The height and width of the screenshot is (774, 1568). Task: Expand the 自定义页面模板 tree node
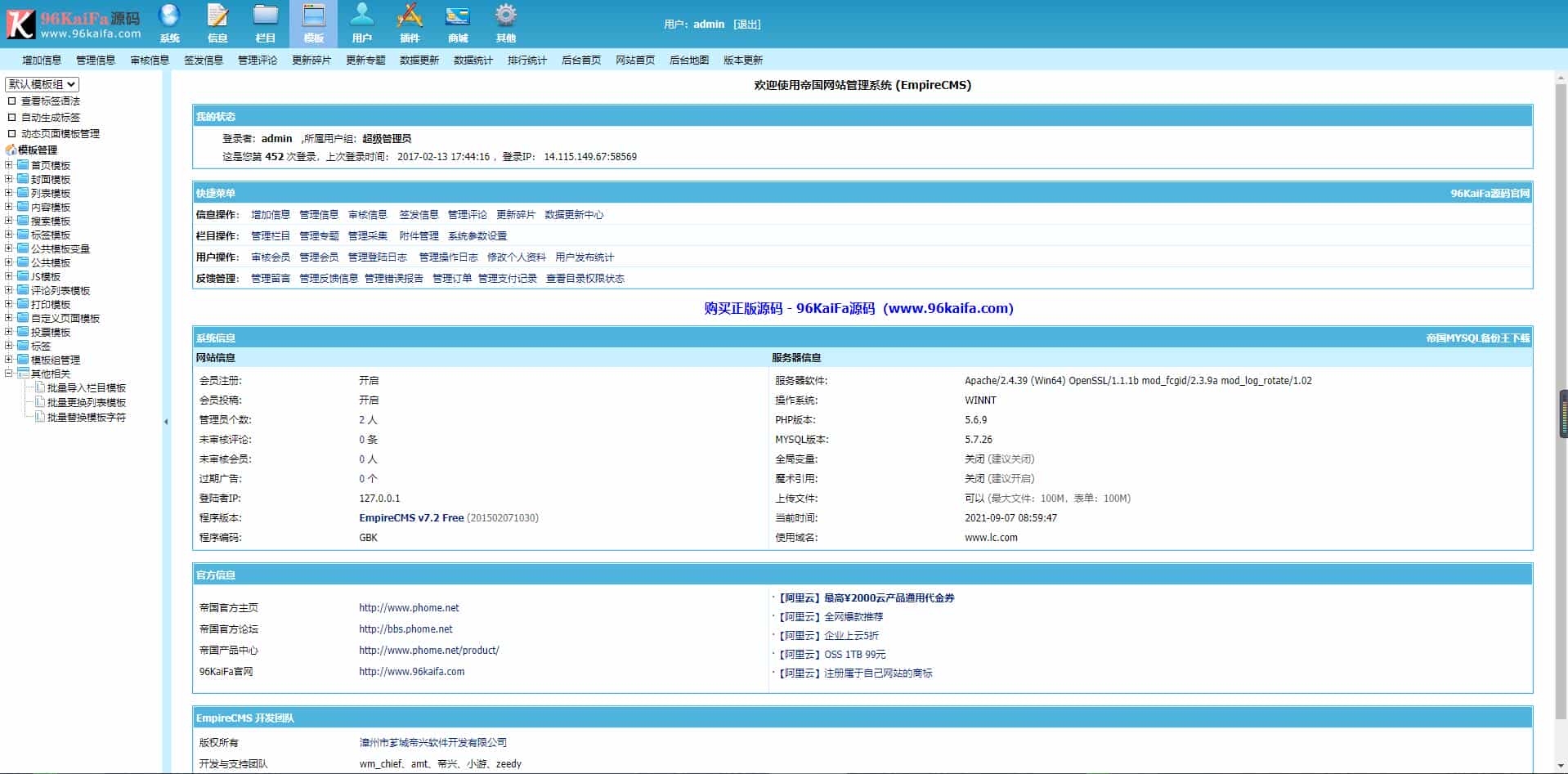coord(9,318)
